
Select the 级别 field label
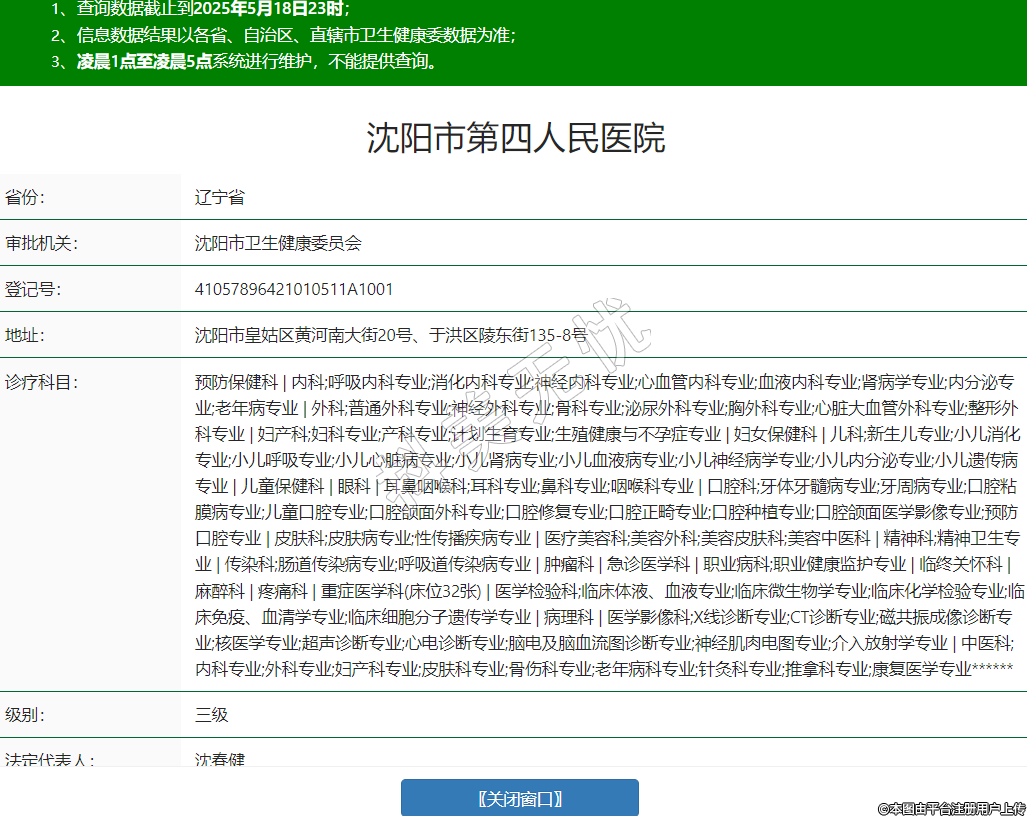pyautogui.click(x=25, y=715)
